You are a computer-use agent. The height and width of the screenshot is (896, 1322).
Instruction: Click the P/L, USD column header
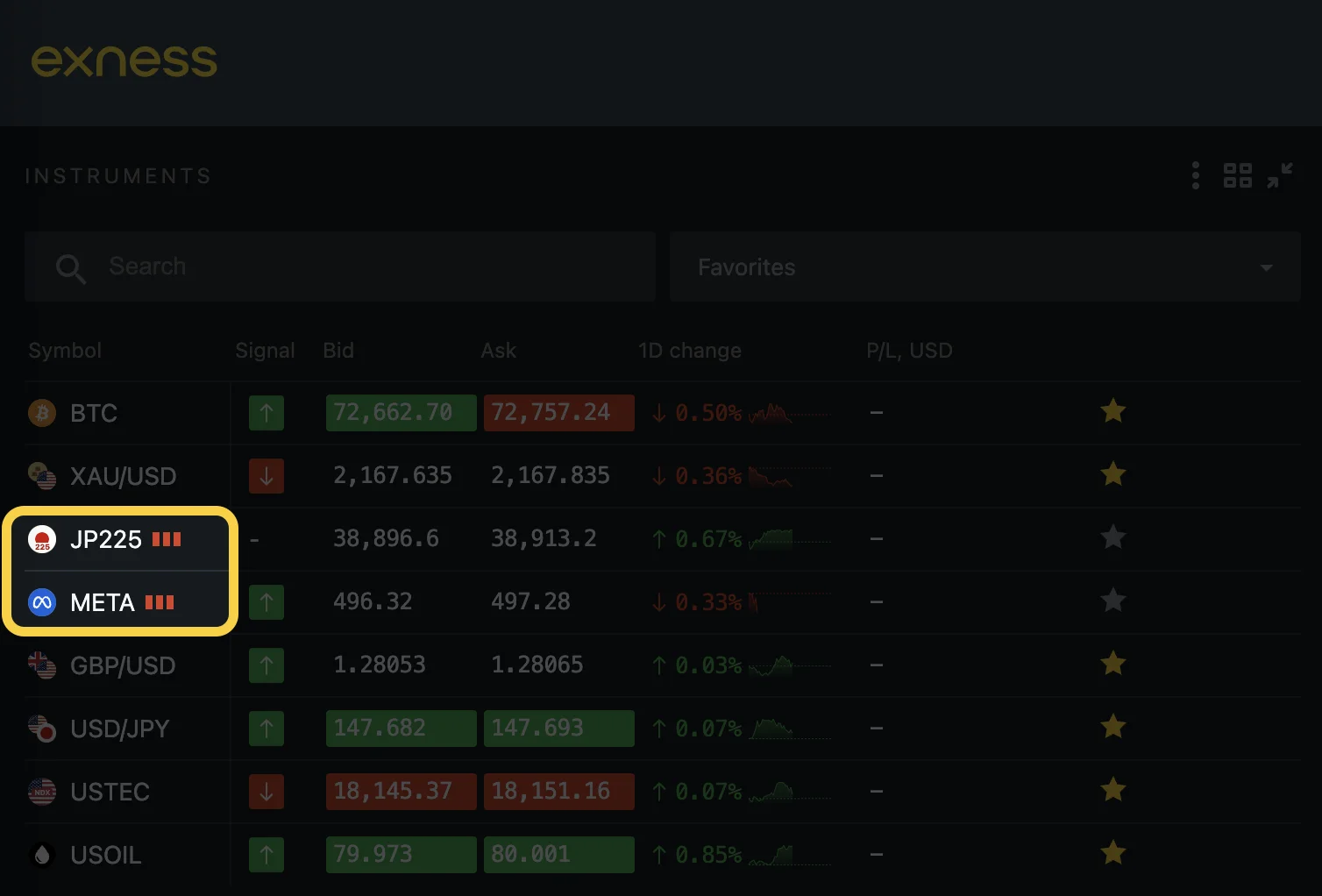coord(909,351)
